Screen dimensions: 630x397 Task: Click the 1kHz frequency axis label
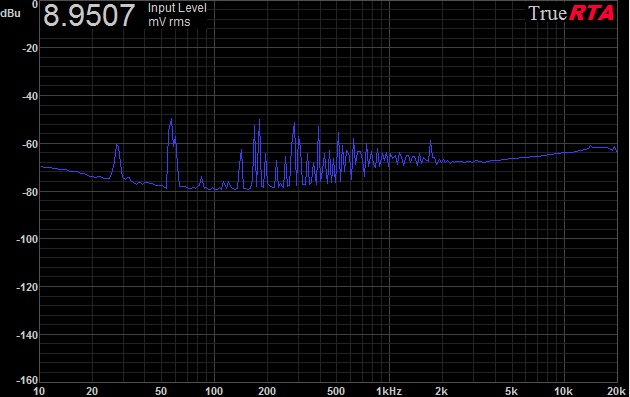coord(389,391)
